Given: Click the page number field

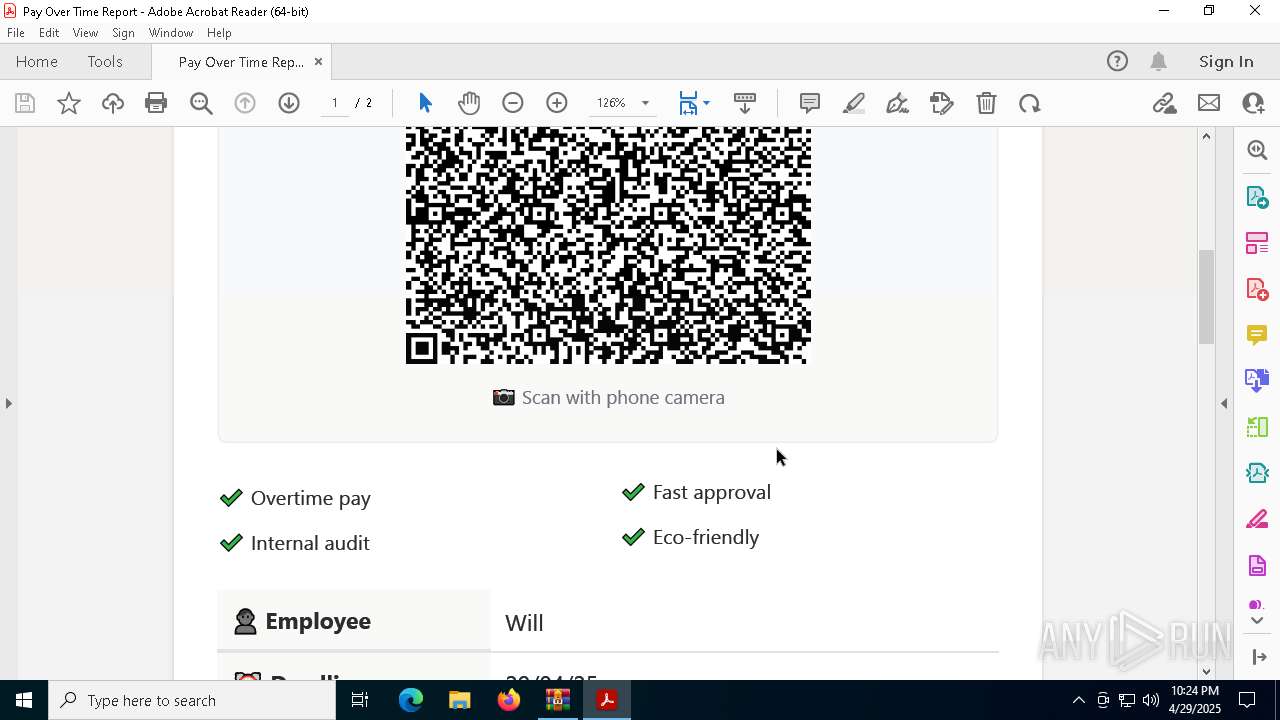Looking at the screenshot, I should tap(335, 103).
